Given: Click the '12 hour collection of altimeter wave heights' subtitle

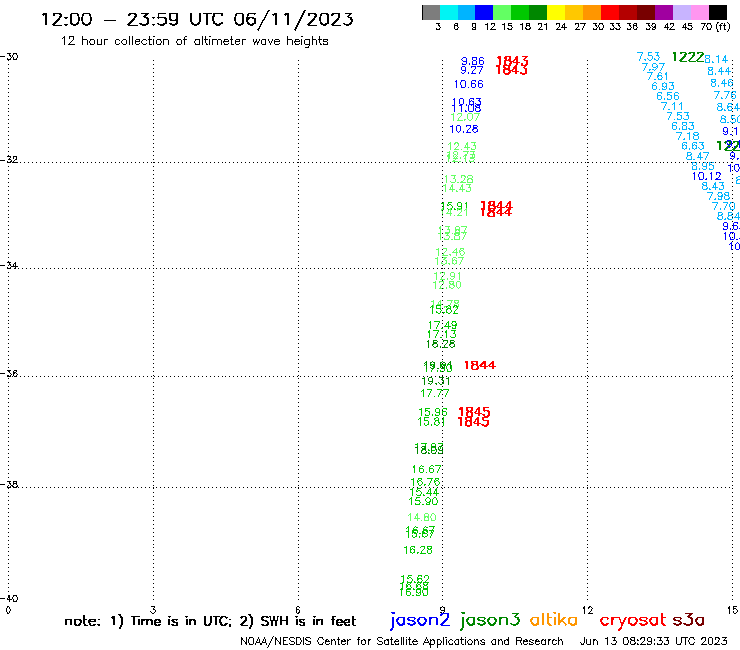Looking at the screenshot, I should 194,41.
